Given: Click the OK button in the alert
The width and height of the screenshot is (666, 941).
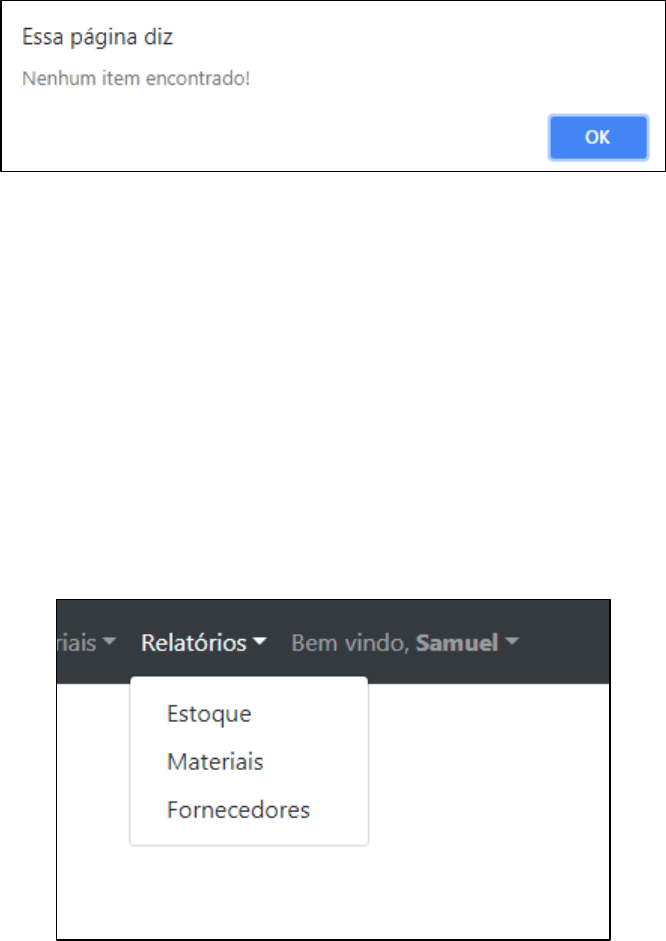Looking at the screenshot, I should (597, 138).
